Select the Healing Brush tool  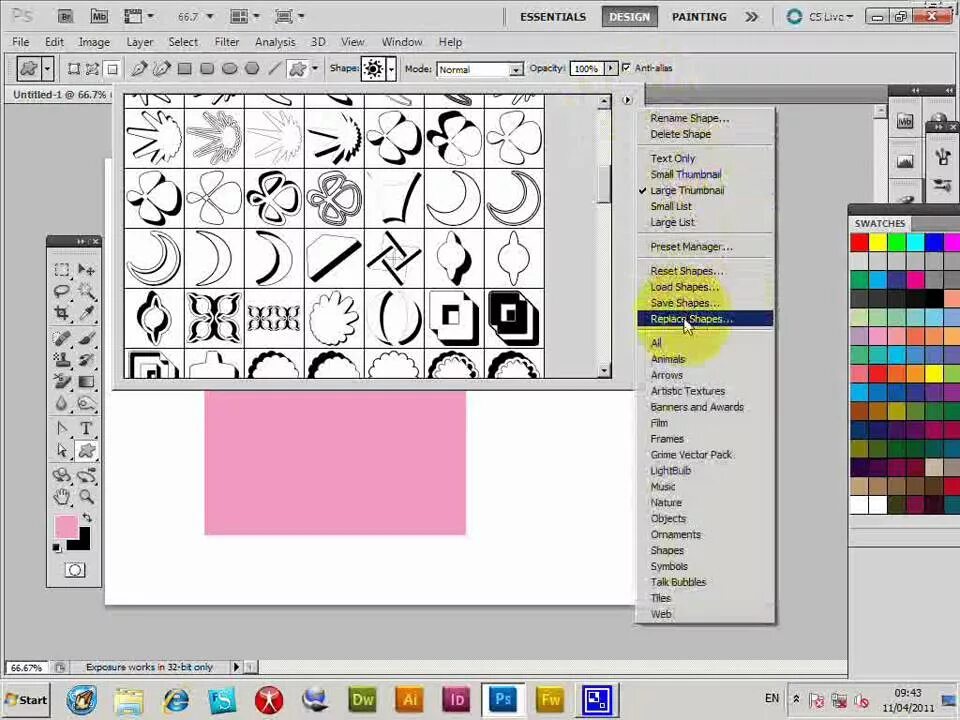click(62, 337)
